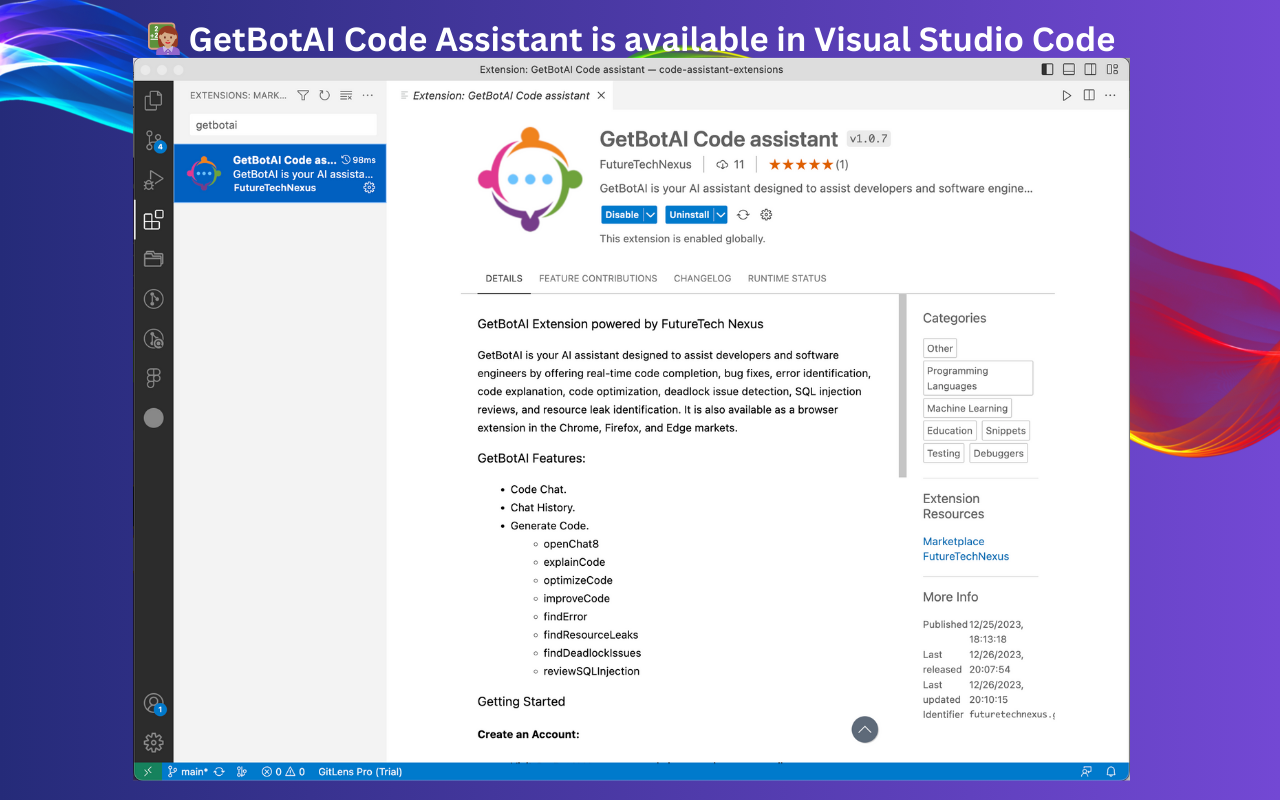Select the Snippets category tag
Viewport: 1280px width, 800px height.
[1006, 431]
